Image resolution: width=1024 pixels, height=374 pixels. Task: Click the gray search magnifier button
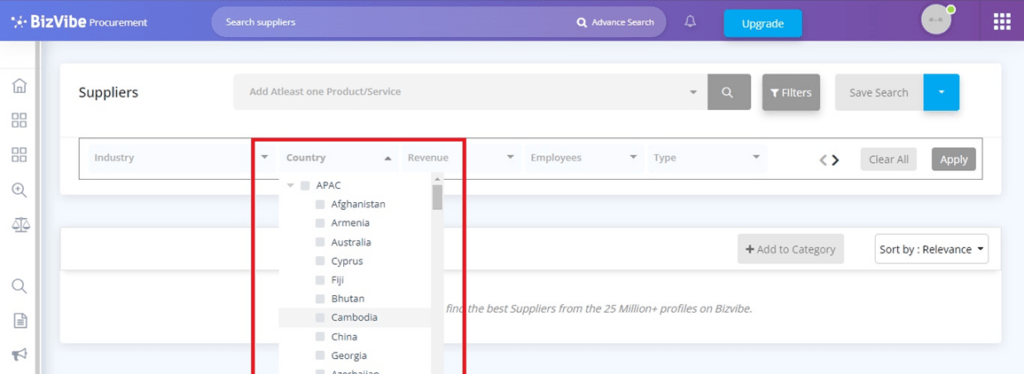coord(729,92)
